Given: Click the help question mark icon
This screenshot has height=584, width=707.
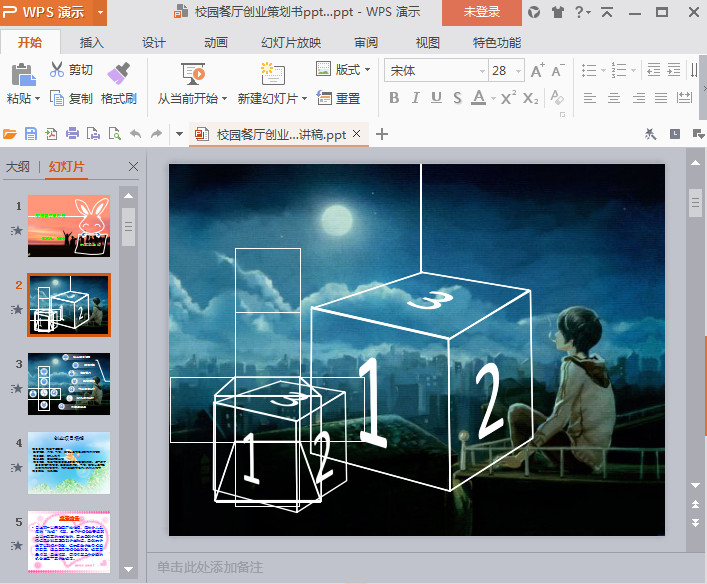Looking at the screenshot, I should click(x=579, y=12).
